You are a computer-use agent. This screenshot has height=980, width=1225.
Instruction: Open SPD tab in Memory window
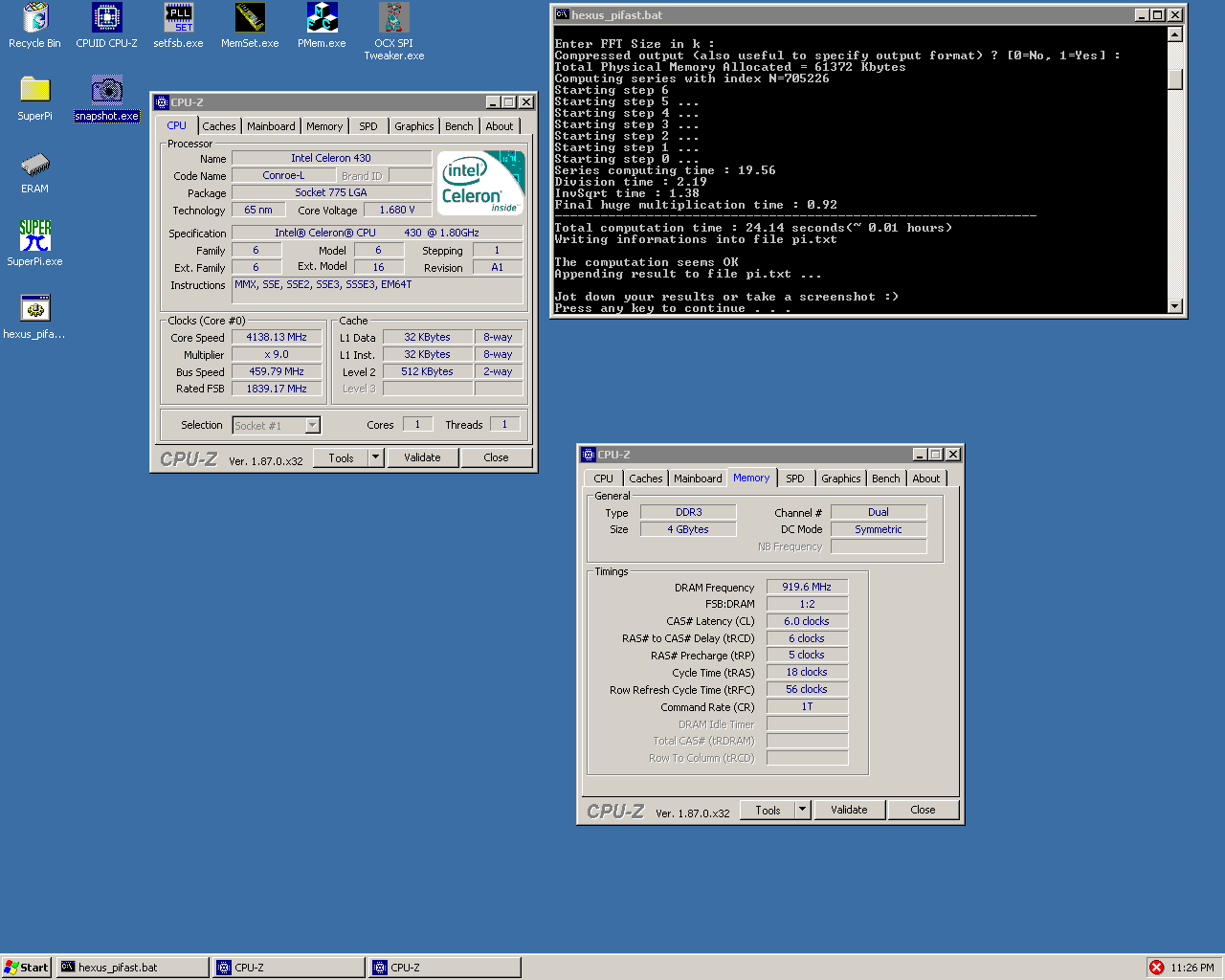coord(795,479)
